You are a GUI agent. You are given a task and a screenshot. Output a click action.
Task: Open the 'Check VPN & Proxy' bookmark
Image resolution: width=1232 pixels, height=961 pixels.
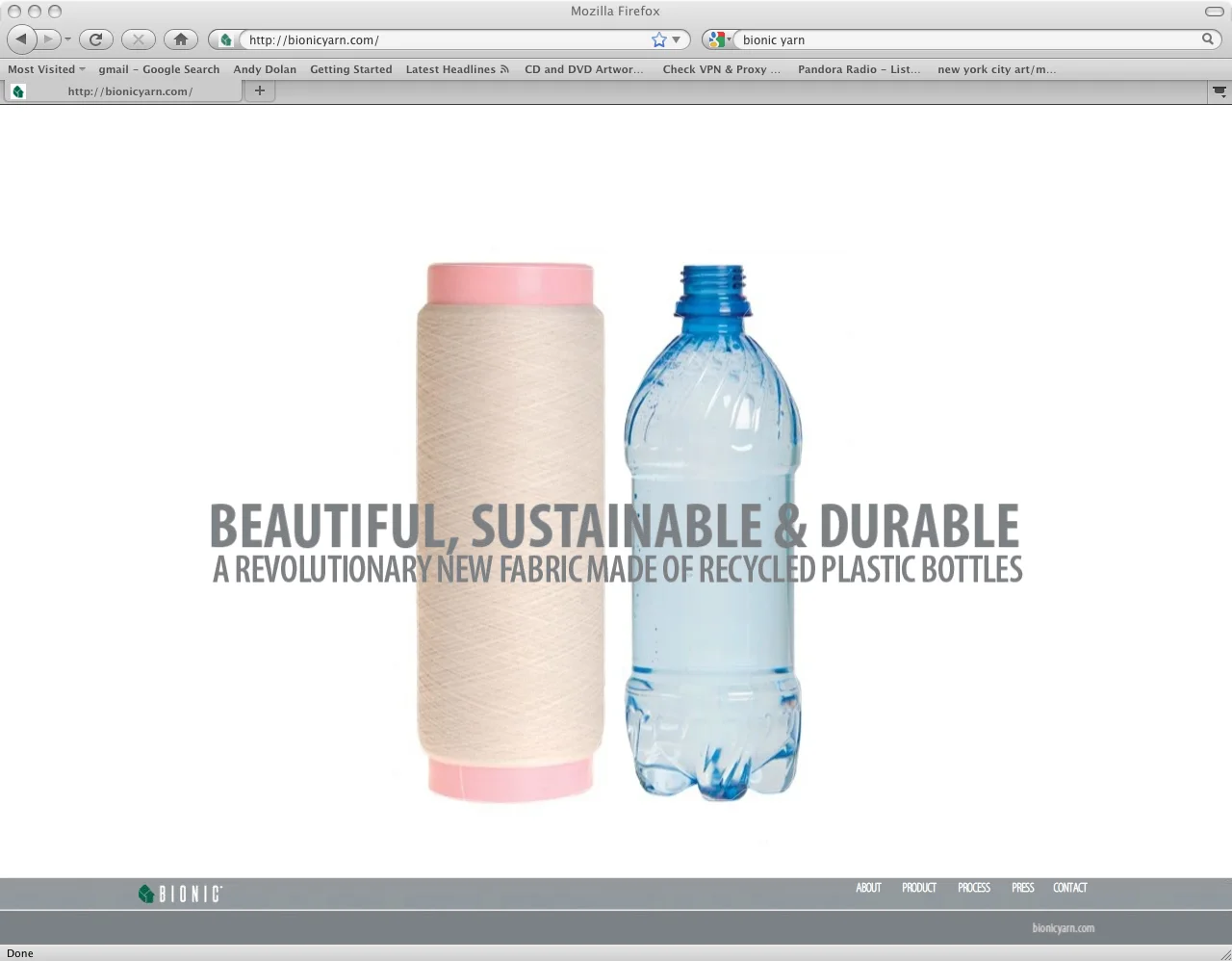tap(721, 69)
